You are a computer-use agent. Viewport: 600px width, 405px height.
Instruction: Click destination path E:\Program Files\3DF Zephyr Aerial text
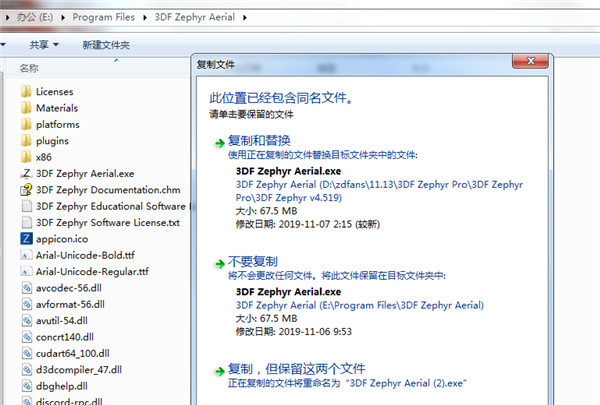point(360,305)
